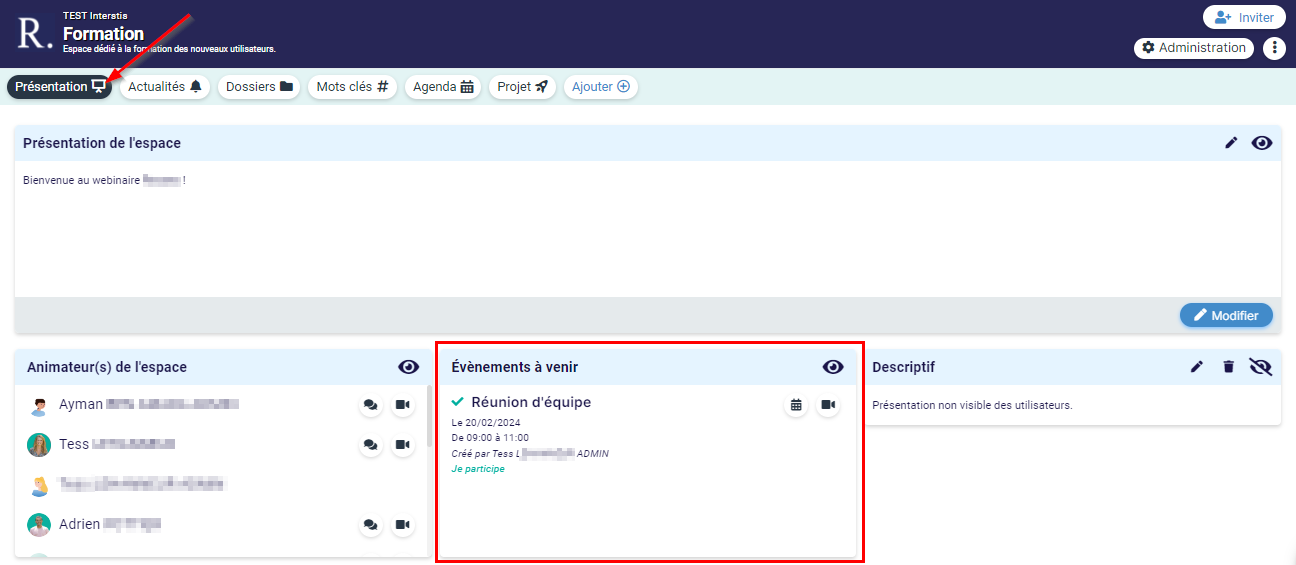Click the blue Modifier button
This screenshot has height=565, width=1296.
(1226, 315)
